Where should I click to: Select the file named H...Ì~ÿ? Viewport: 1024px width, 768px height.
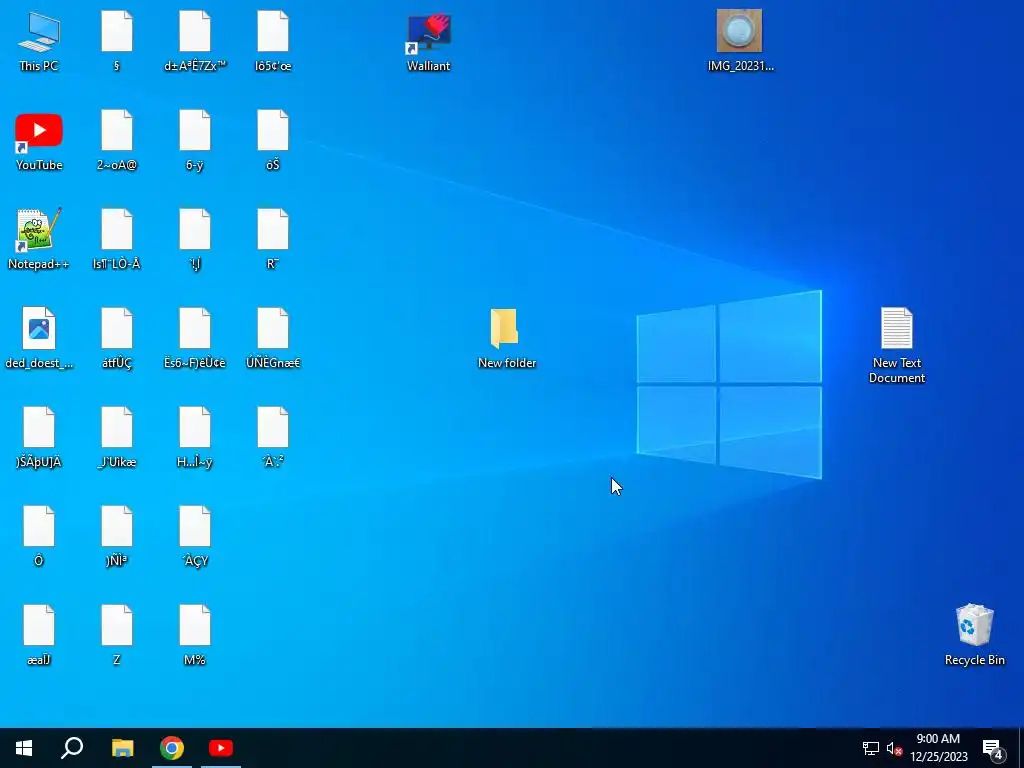click(195, 438)
